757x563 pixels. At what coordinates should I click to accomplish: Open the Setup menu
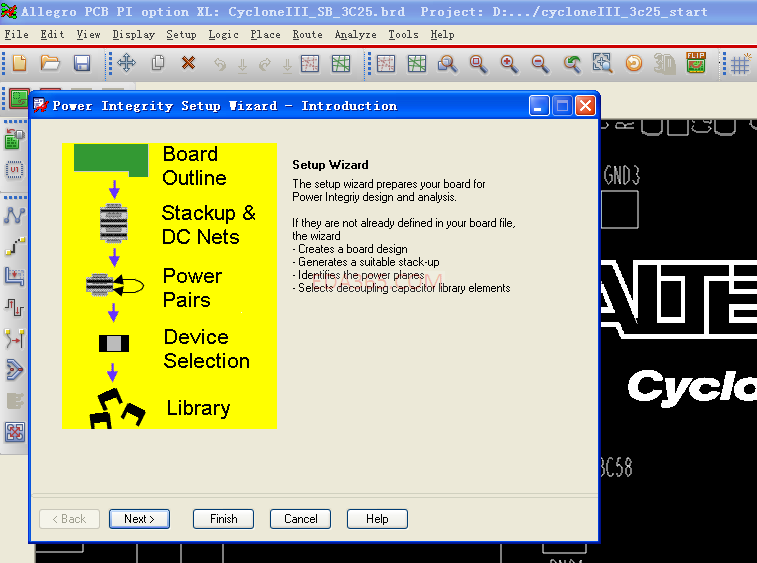point(181,35)
